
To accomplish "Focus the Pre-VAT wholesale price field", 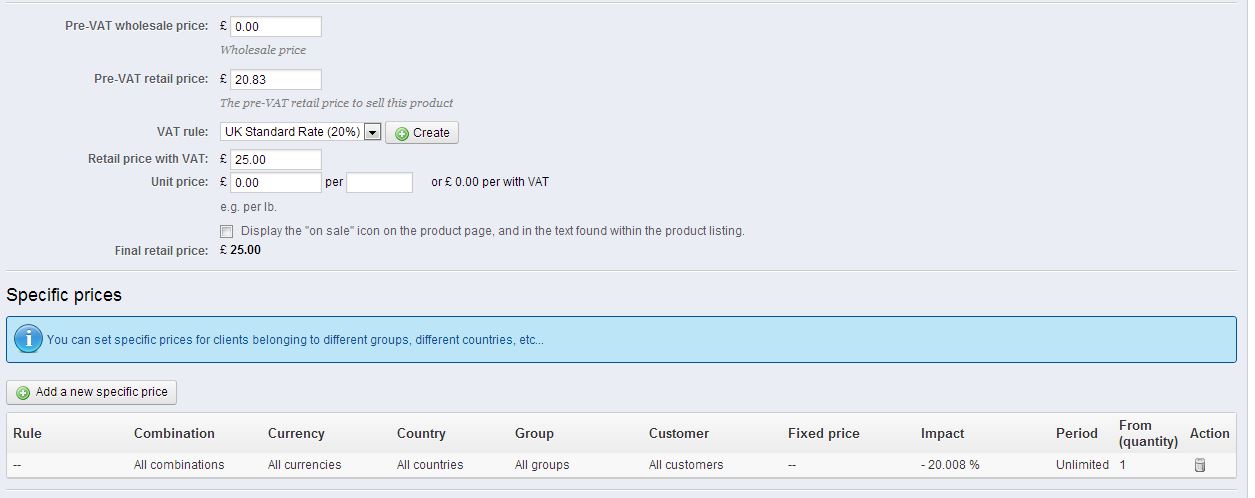I will coord(275,27).
